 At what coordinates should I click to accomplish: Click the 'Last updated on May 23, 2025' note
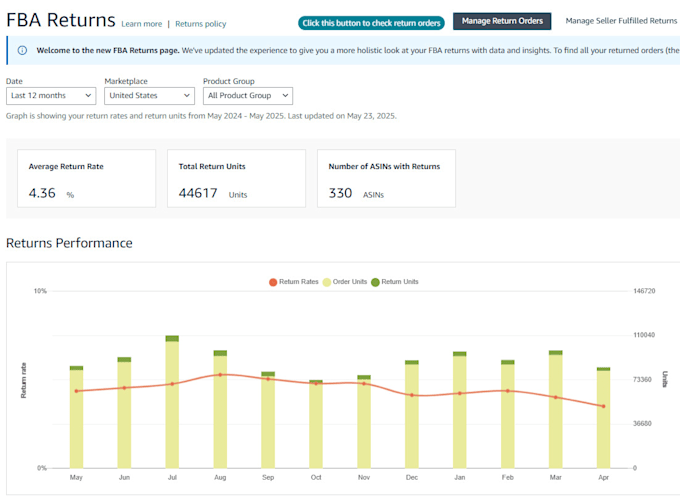tap(342, 116)
